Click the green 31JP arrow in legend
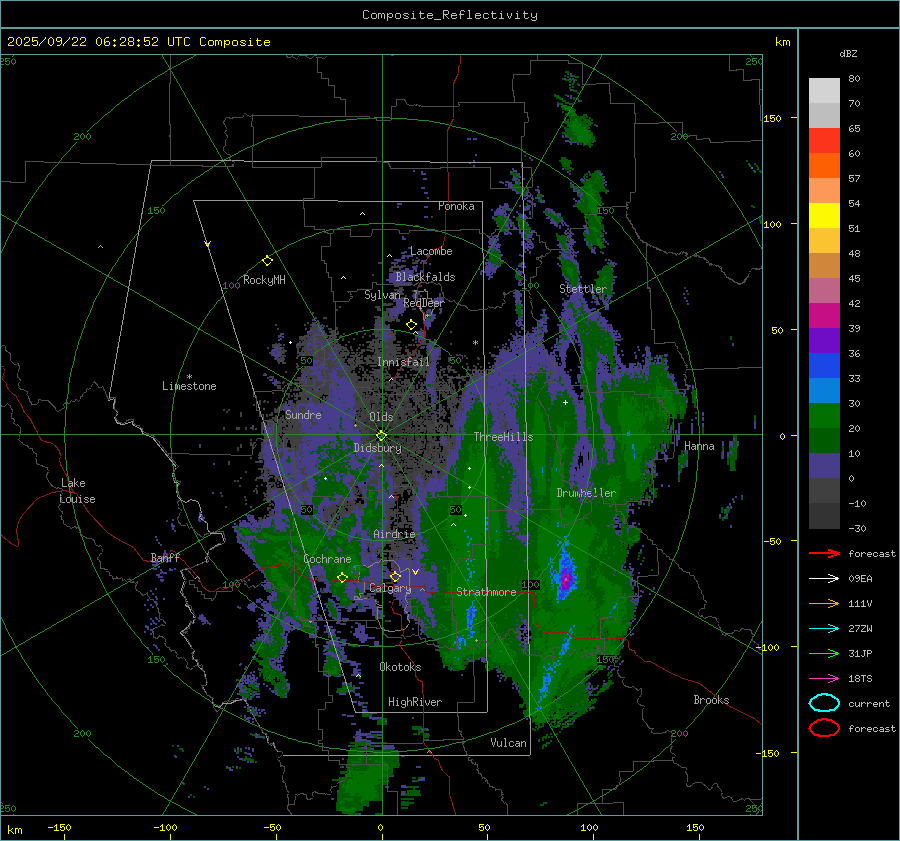900x841 pixels. [823, 653]
